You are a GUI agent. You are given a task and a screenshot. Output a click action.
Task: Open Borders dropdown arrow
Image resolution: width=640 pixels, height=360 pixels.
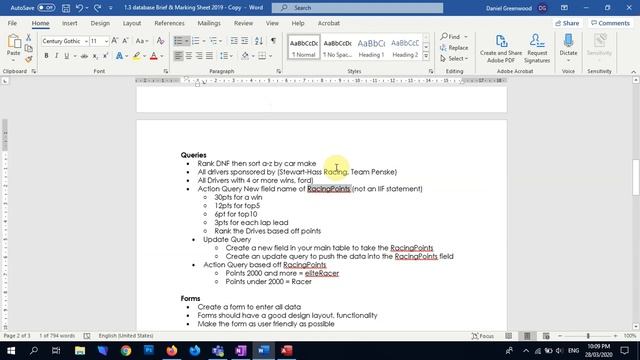[x=270, y=56]
